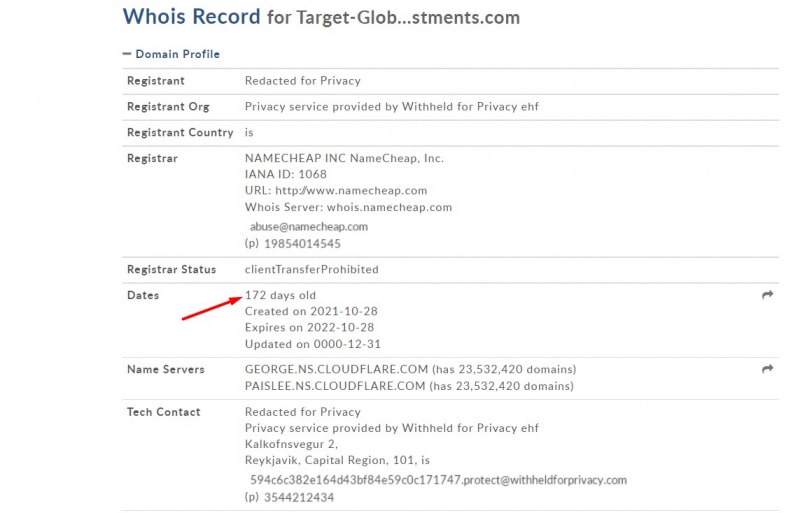Click tech contact phone 3544212434
This screenshot has height=513, width=800.
298,498
